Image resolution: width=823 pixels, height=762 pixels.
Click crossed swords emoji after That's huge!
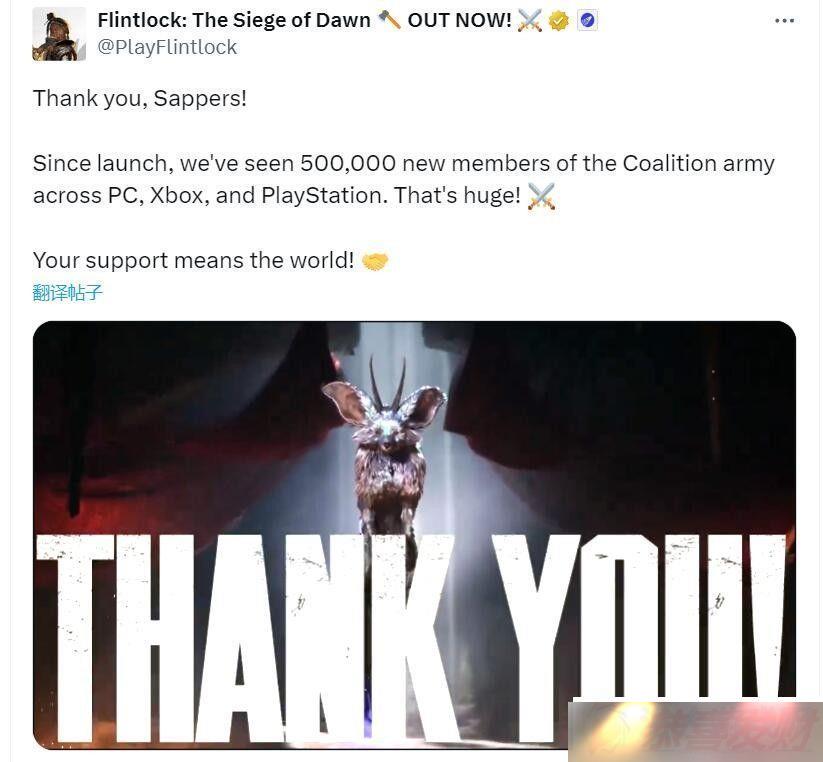point(541,196)
